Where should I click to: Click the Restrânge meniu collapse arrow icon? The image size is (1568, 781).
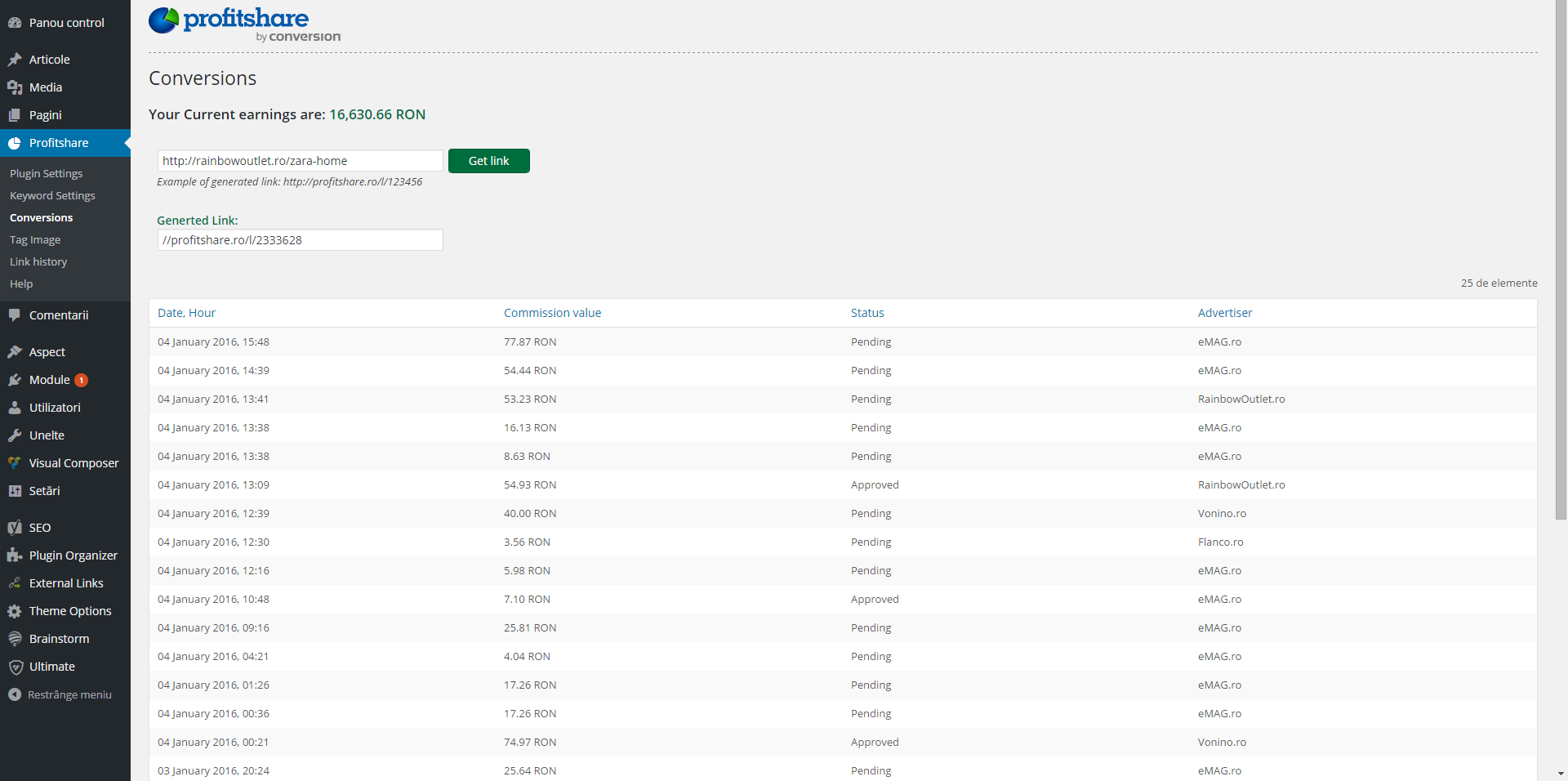coord(15,694)
